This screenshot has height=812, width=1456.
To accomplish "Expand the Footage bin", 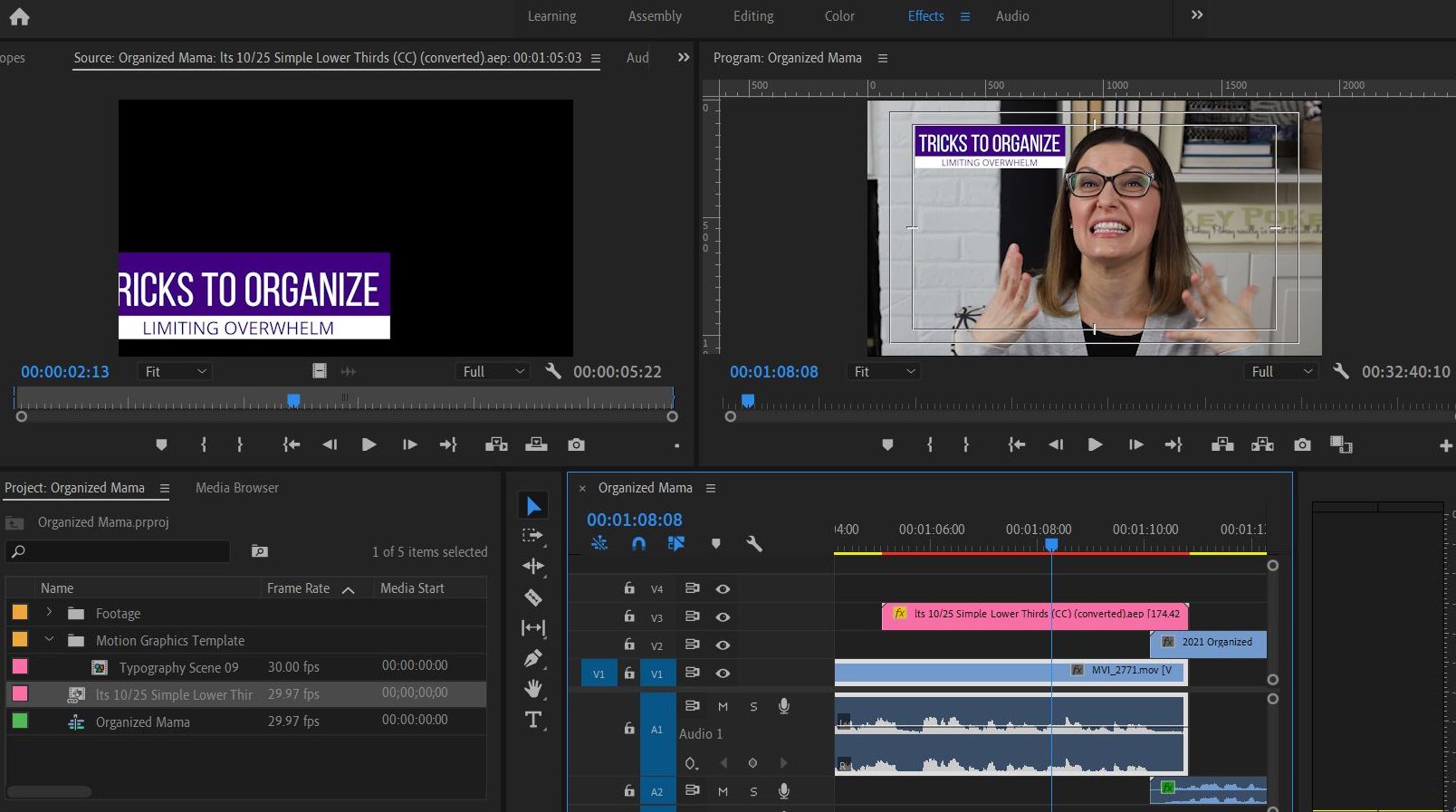I will click(49, 613).
